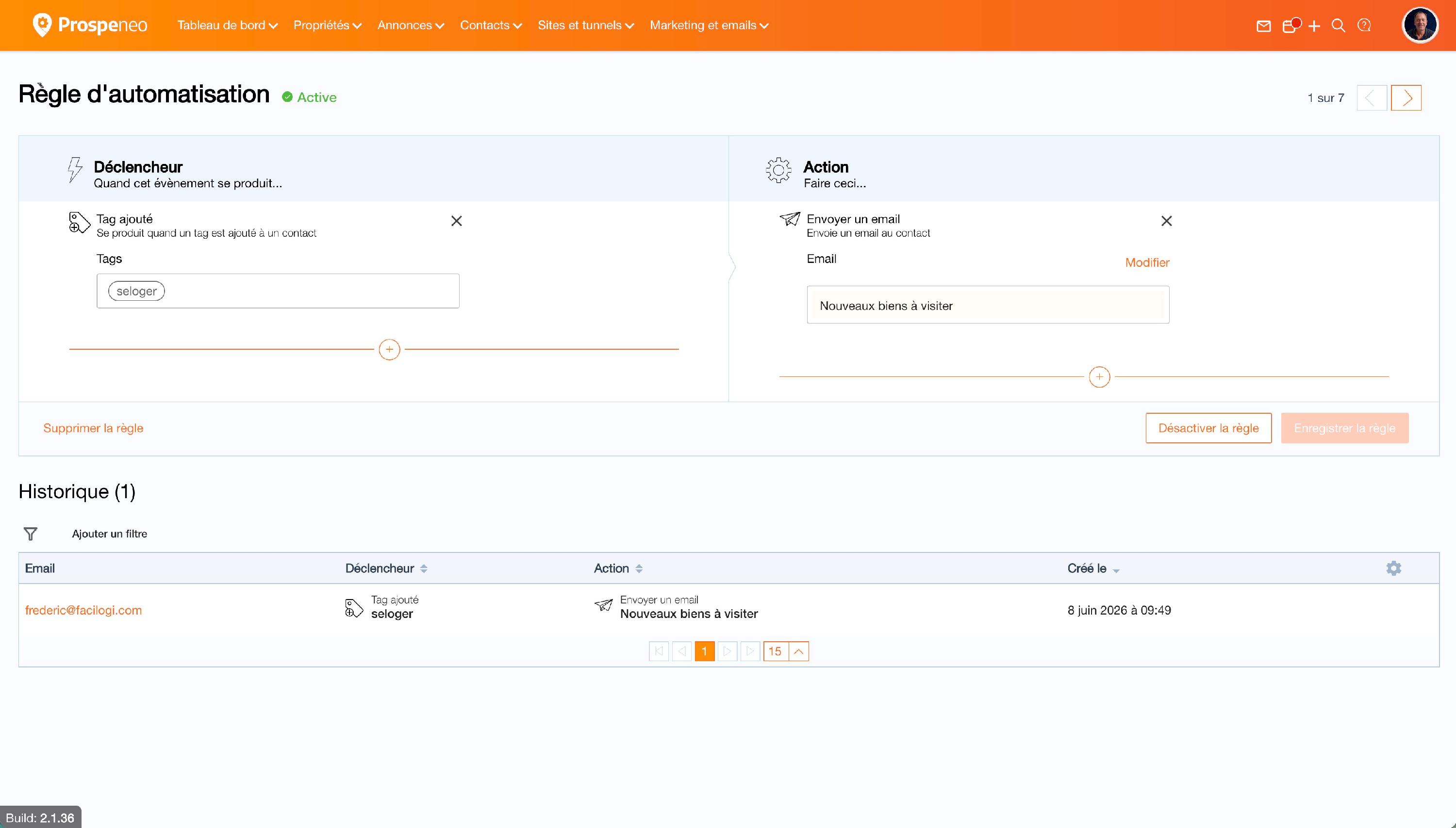Open the user avatar profile menu
This screenshot has width=1456, height=828.
pyautogui.click(x=1420, y=25)
